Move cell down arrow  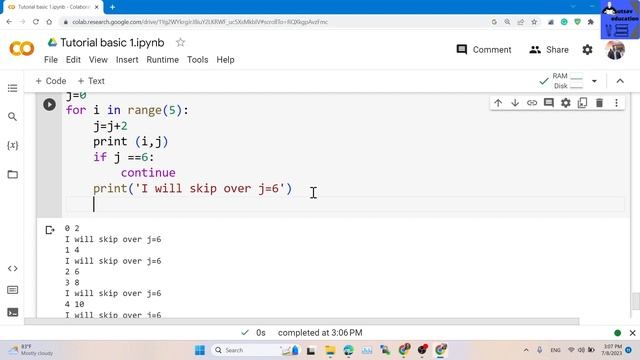515,103
